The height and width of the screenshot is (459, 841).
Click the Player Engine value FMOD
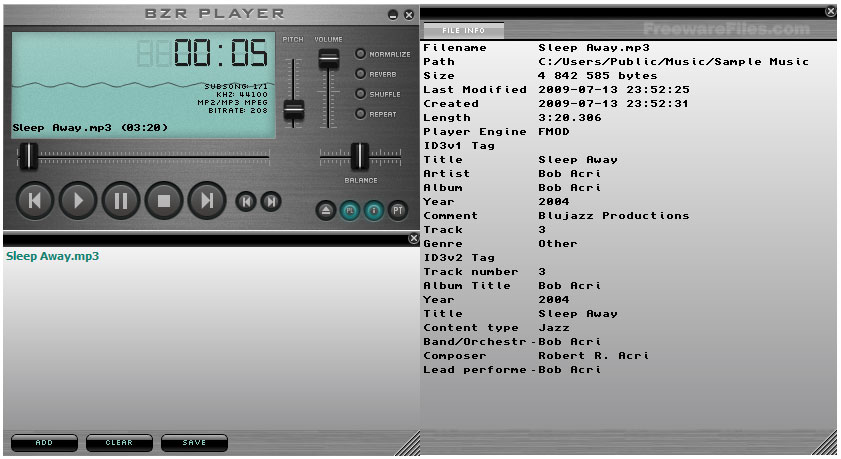click(x=554, y=131)
